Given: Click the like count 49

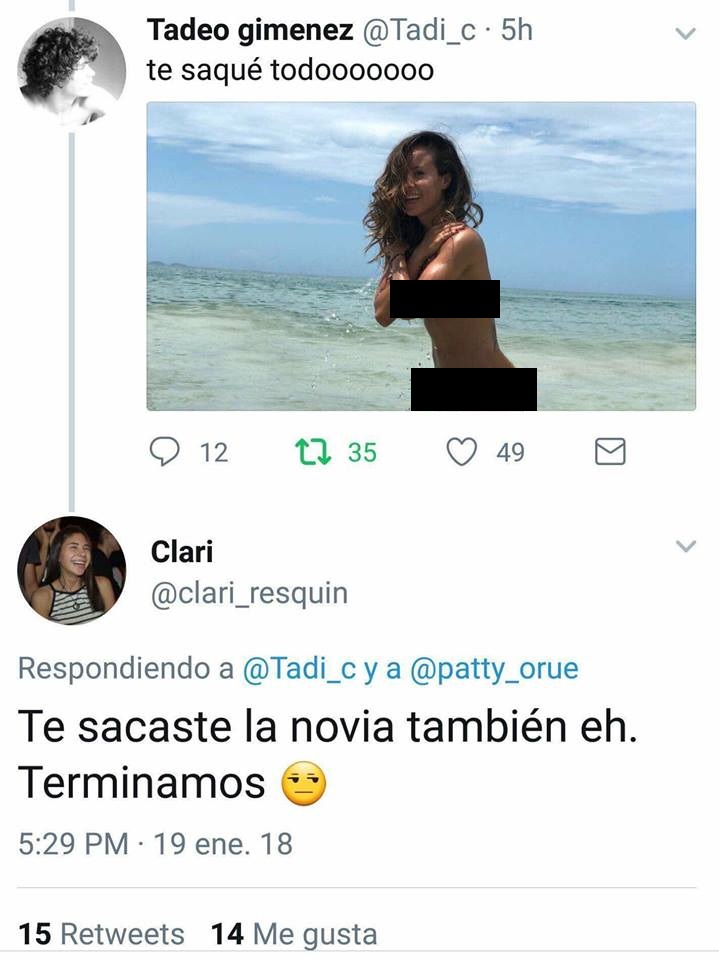Looking at the screenshot, I should (510, 452).
